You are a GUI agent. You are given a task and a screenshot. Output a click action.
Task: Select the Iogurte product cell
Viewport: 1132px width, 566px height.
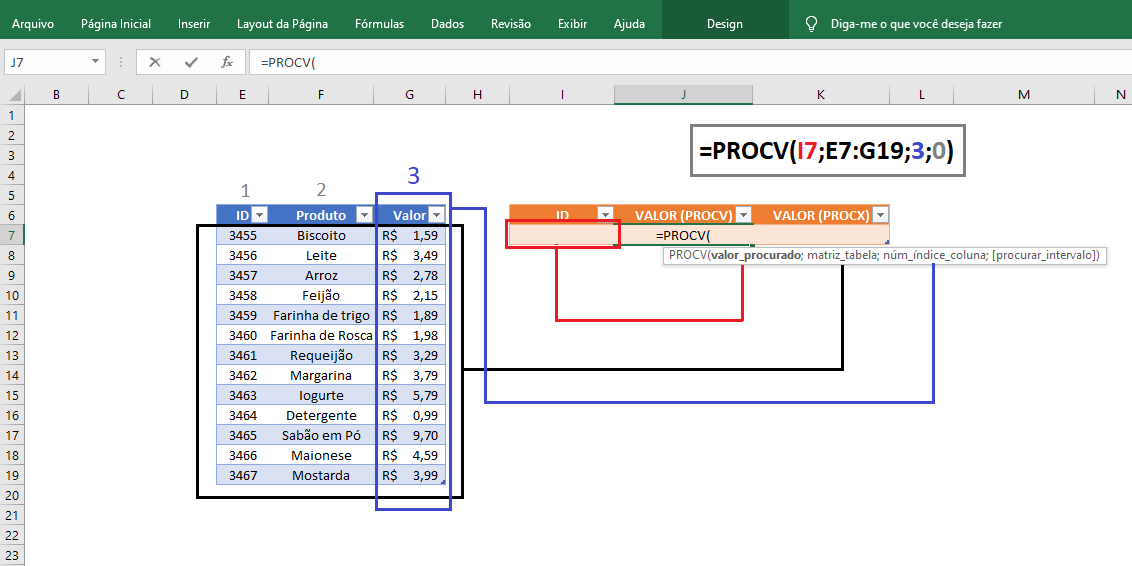(x=321, y=396)
